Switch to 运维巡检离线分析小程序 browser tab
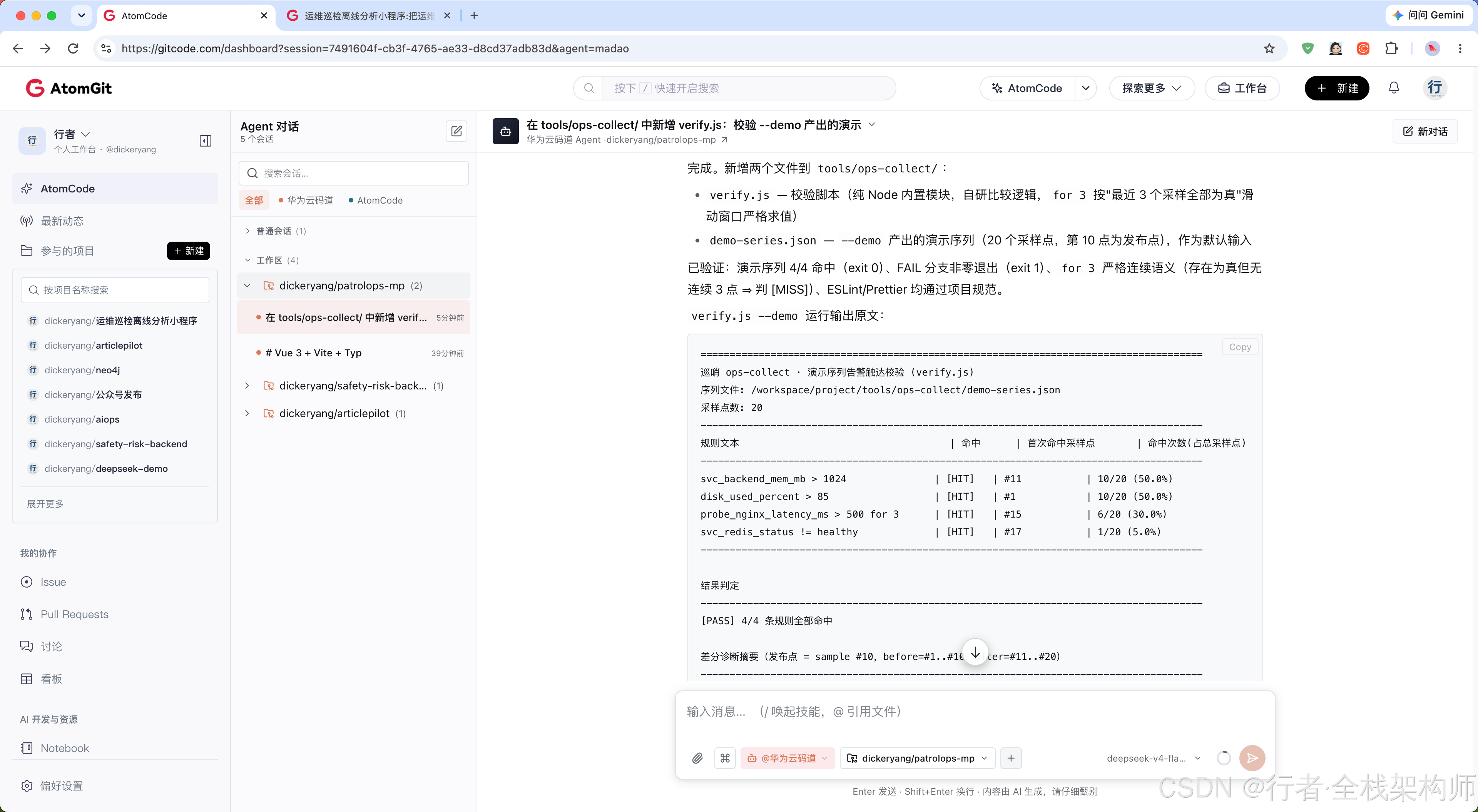The image size is (1478, 812). click(x=369, y=16)
